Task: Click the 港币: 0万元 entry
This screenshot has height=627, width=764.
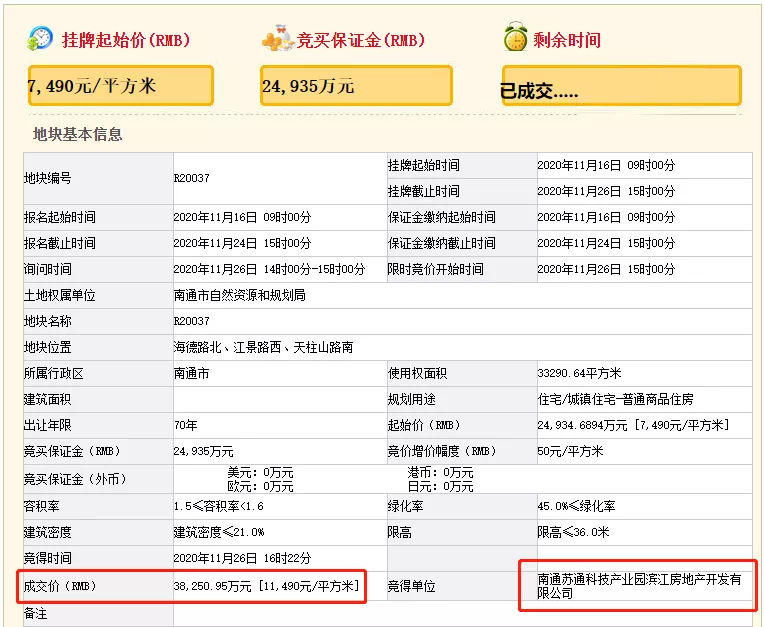Action: [440, 473]
